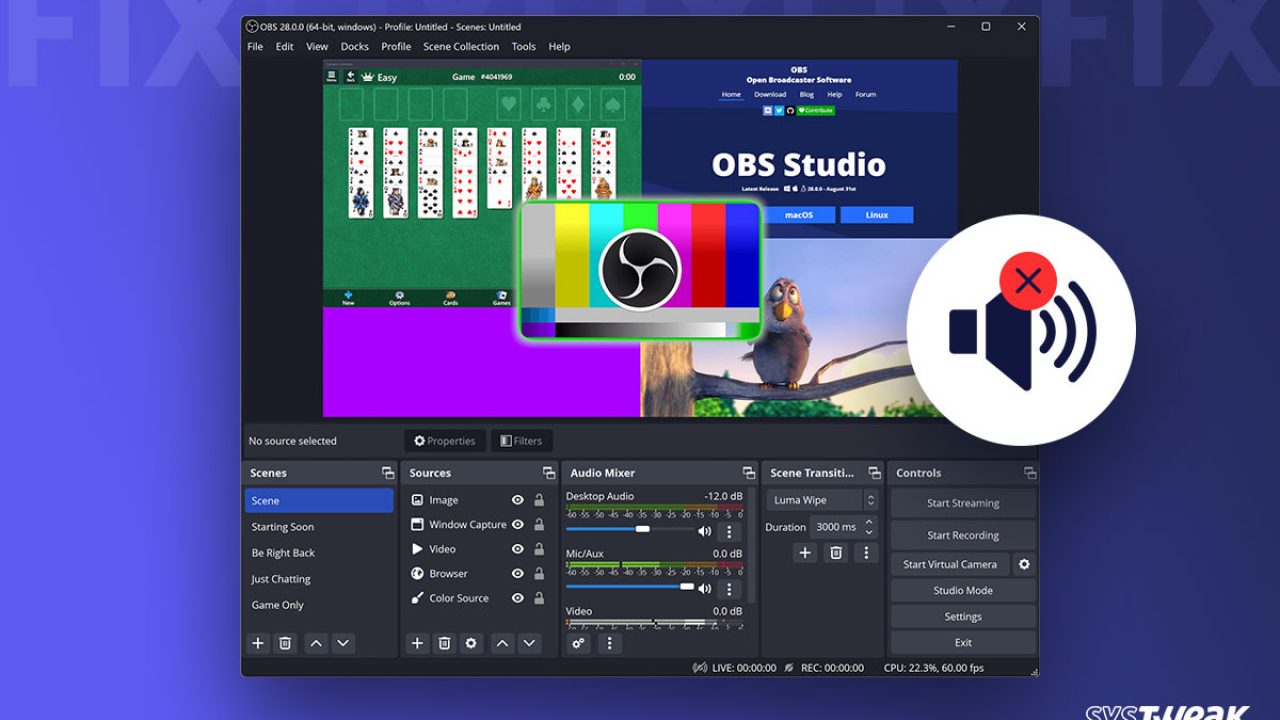Delete selected source using Sources trash icon
Screen dimensions: 1280x720
pos(445,643)
